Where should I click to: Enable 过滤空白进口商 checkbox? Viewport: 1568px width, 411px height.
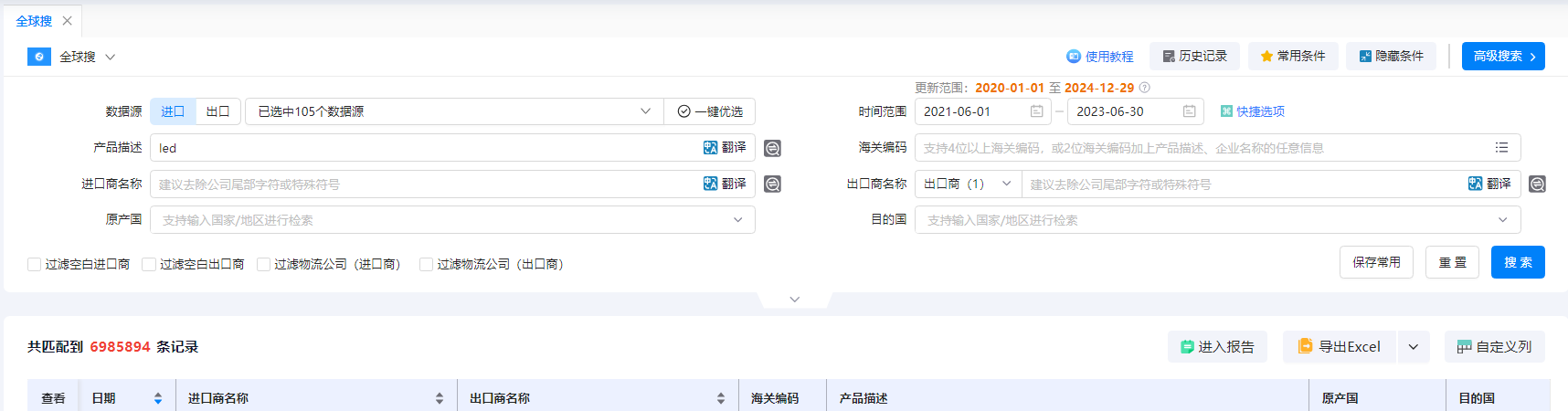point(35,264)
